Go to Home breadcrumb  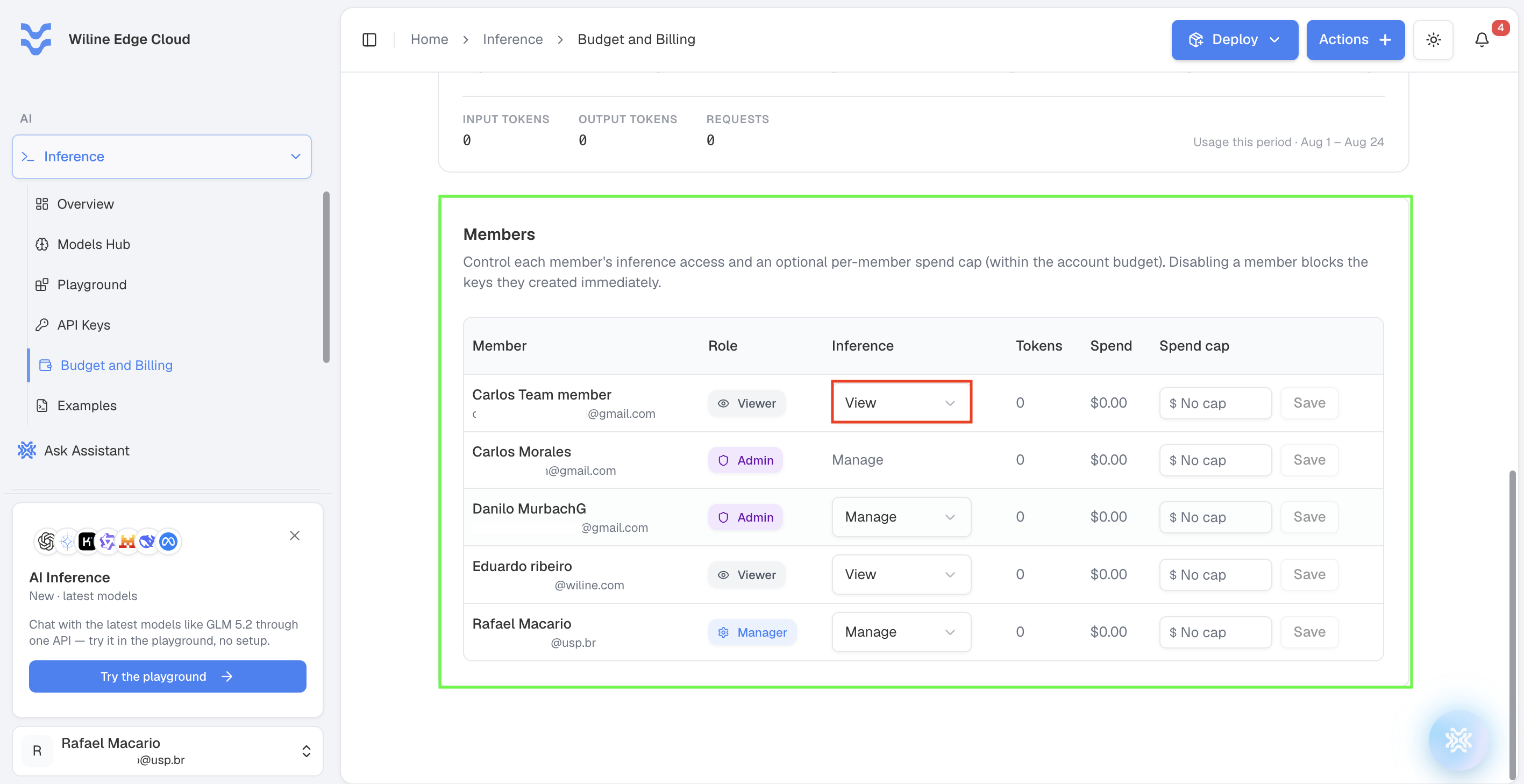pos(429,40)
